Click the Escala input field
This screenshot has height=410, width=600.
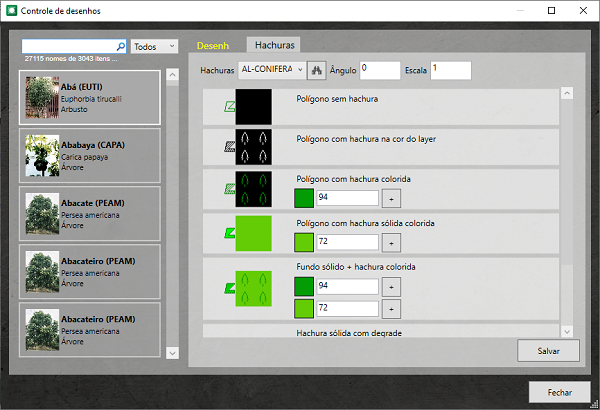[450, 70]
